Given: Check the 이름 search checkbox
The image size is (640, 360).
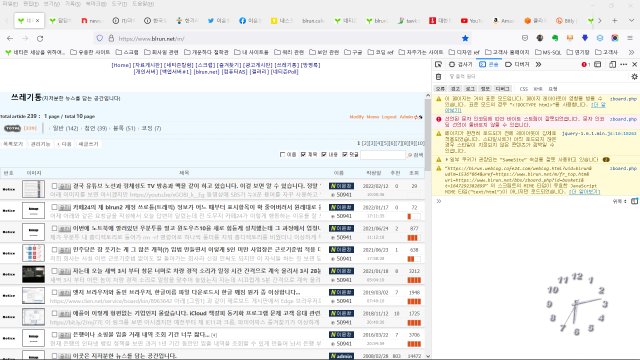Looking at the screenshot, I should coord(282,155).
